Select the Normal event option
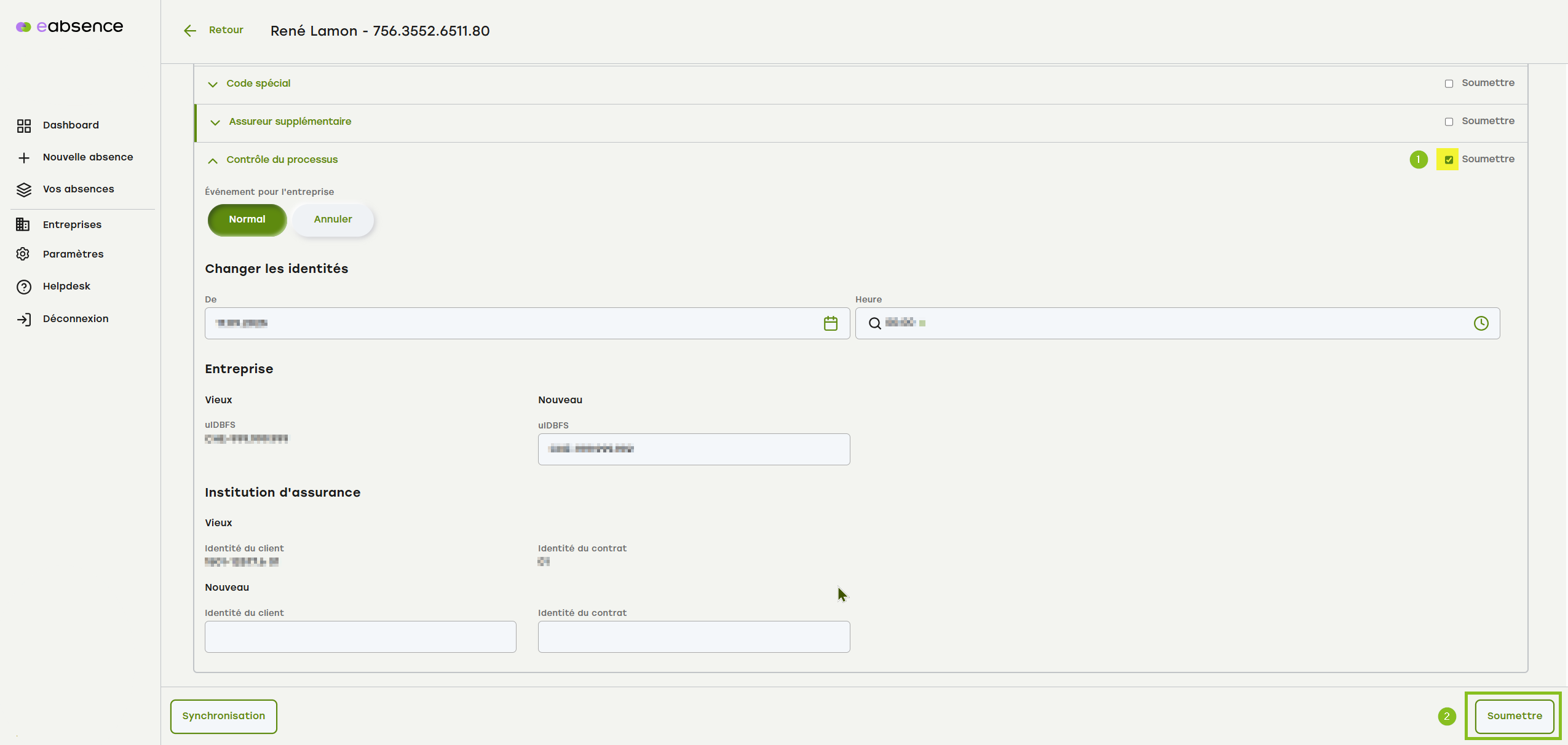This screenshot has width=1568, height=745. (247, 219)
